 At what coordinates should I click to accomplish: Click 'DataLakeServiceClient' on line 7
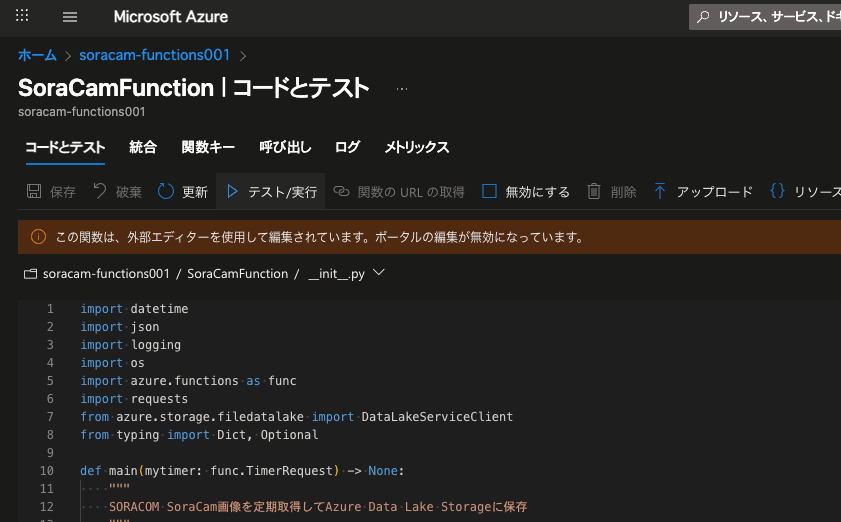pos(437,417)
